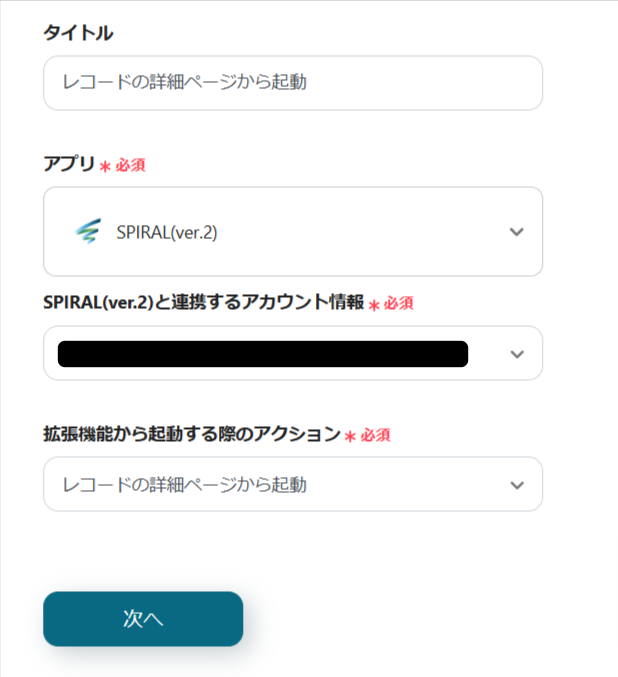Click red asterisk after アクション label
The width and height of the screenshot is (618, 677).
point(350,436)
